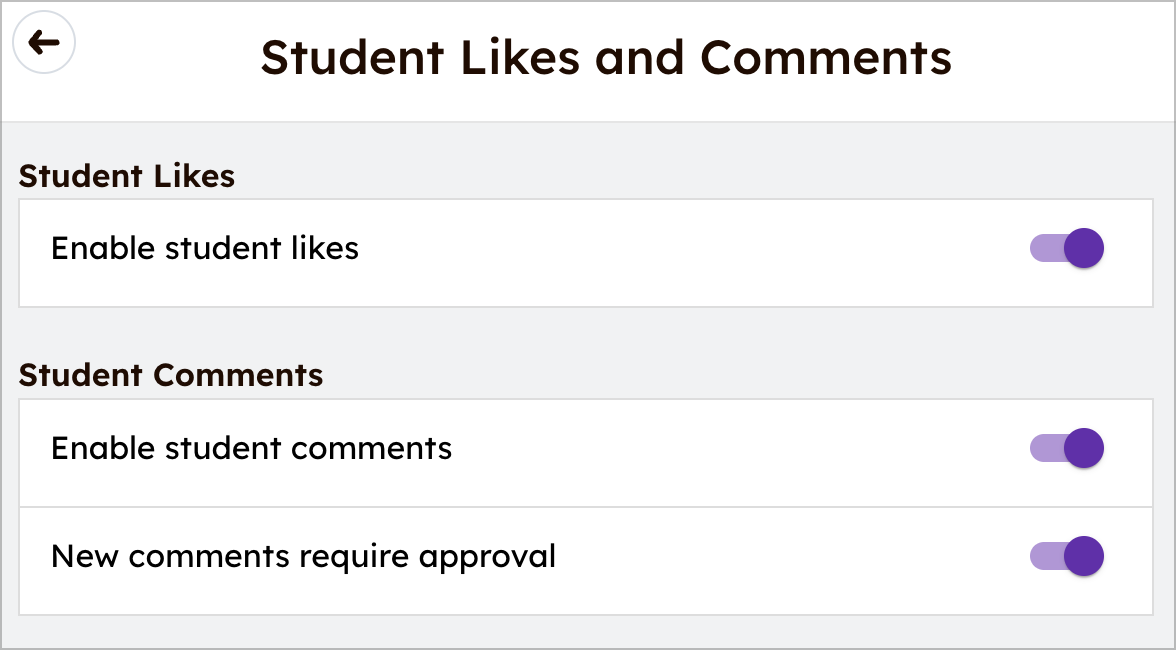Toggle New comments require approval switch
This screenshot has width=1176, height=650.
click(1066, 556)
